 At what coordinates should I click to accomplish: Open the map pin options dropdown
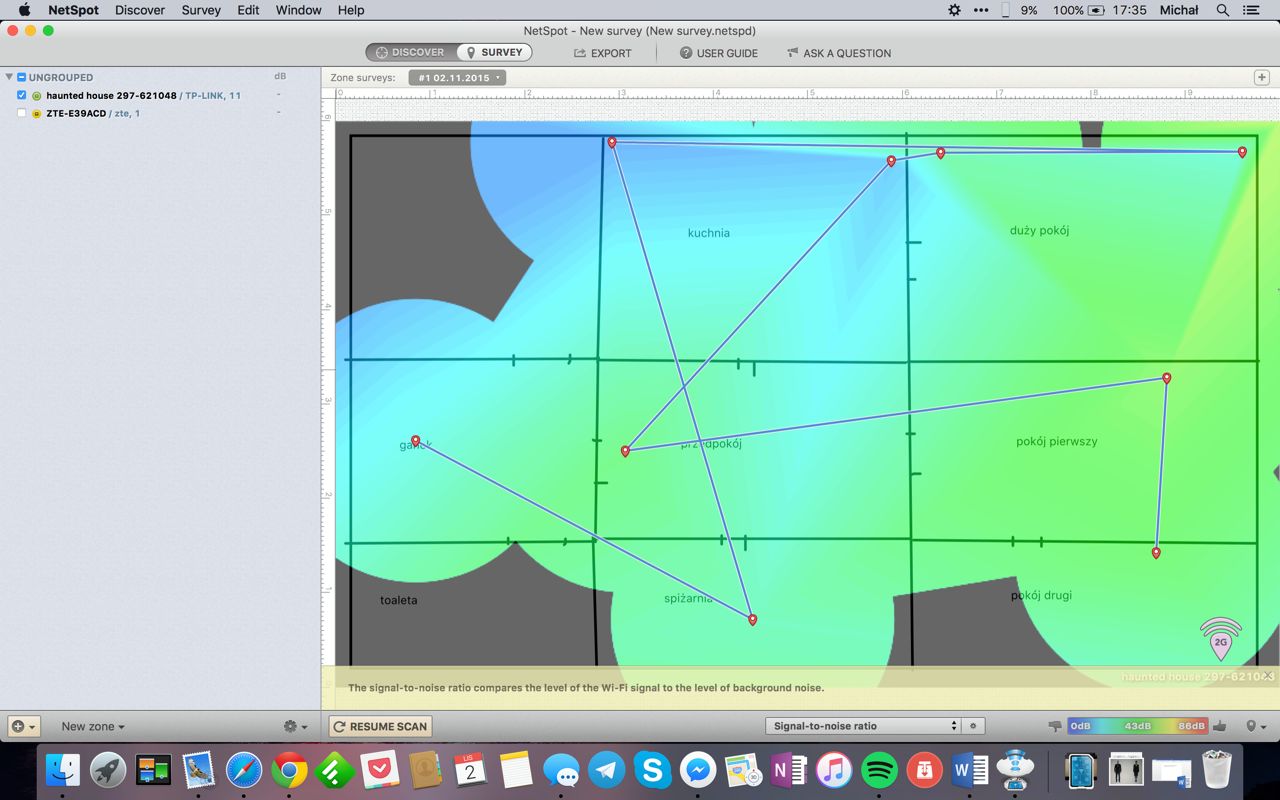[x=1256, y=726]
